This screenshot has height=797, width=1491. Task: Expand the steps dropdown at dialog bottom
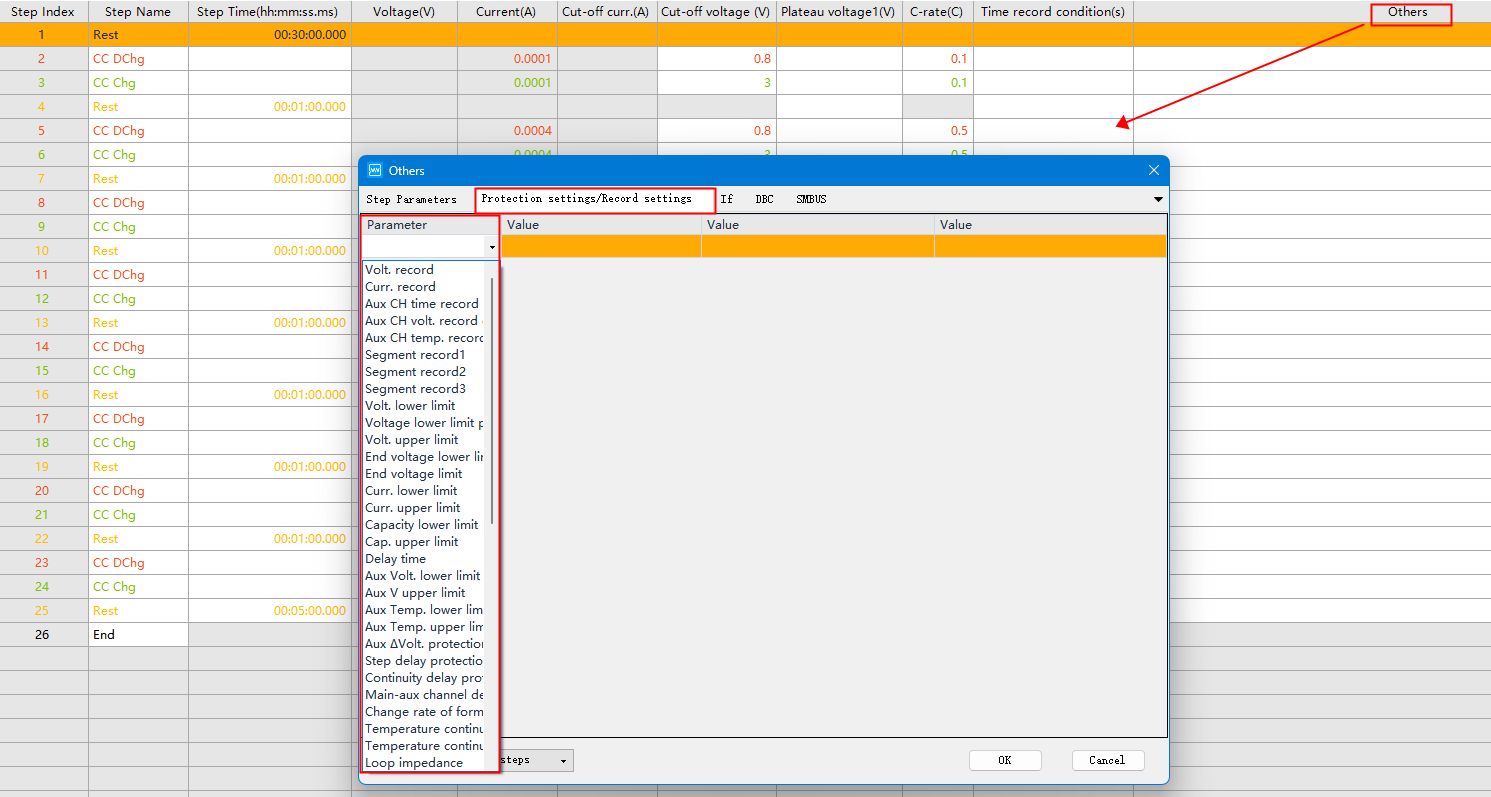click(563, 761)
